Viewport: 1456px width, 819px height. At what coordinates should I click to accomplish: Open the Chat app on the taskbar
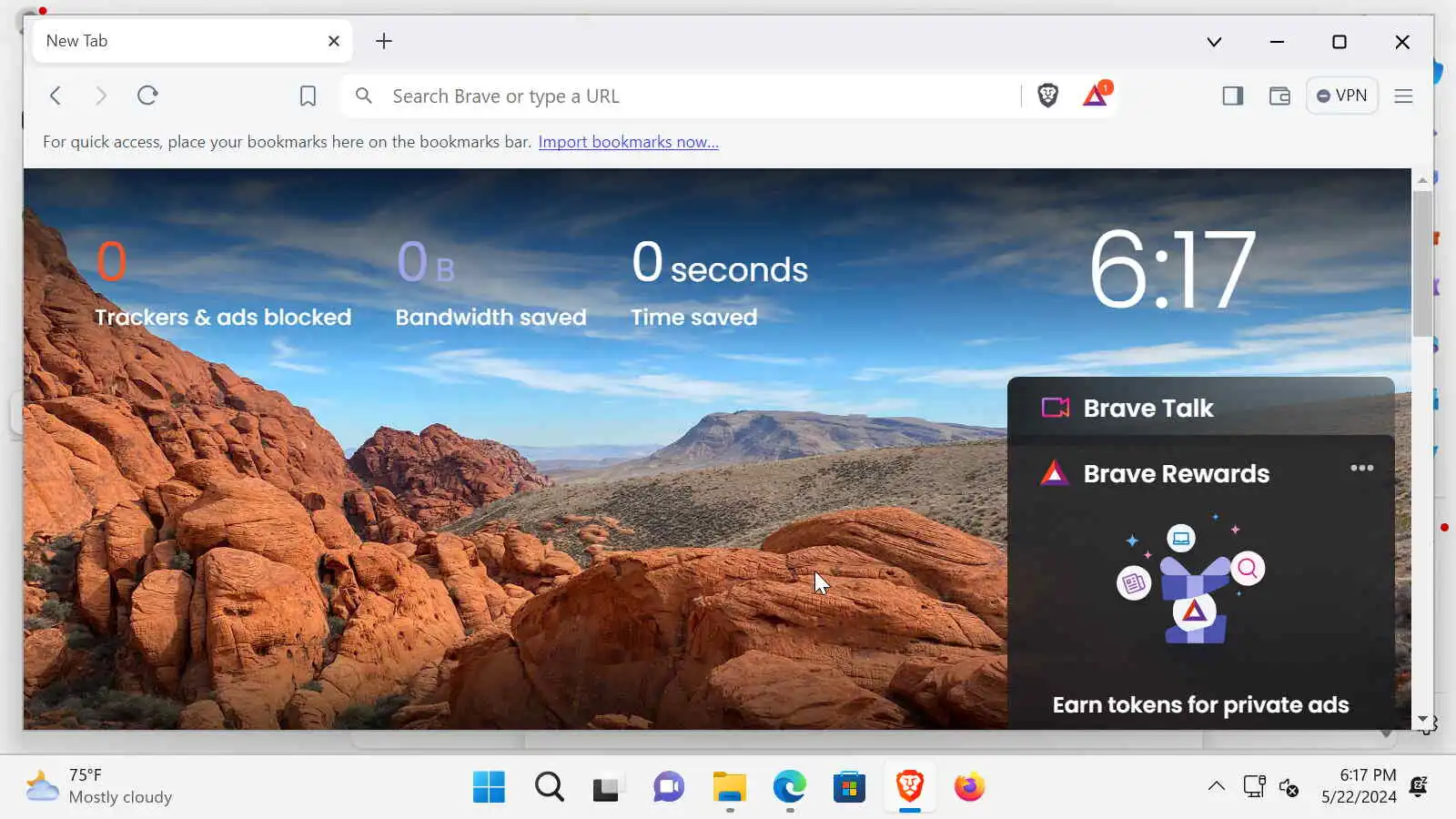pos(669,786)
